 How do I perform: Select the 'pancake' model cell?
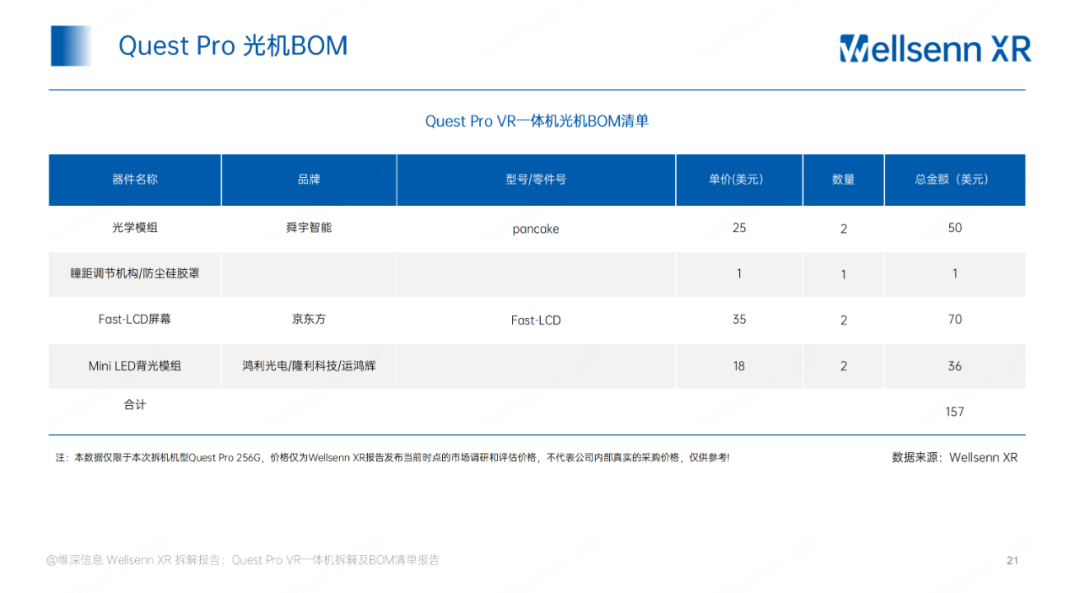[536, 229]
